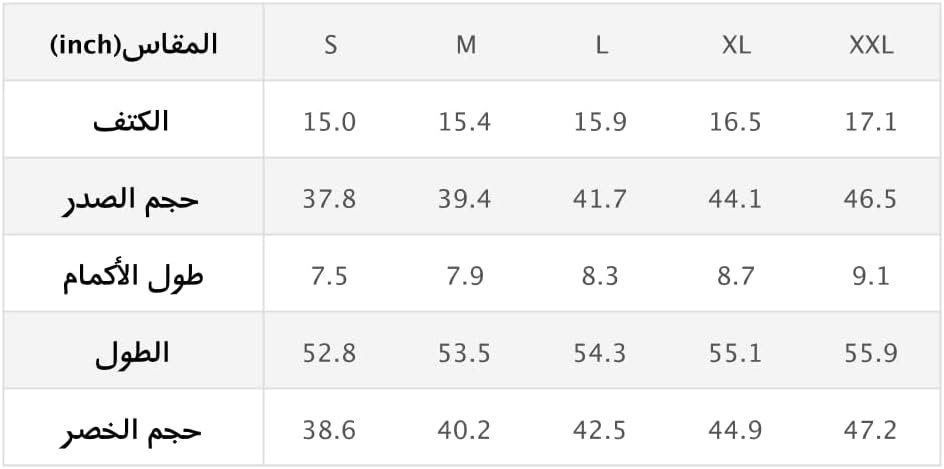Image resolution: width=944 pixels, height=469 pixels.
Task: Select the shoulder value 17.1 for XXL
Action: point(871,122)
